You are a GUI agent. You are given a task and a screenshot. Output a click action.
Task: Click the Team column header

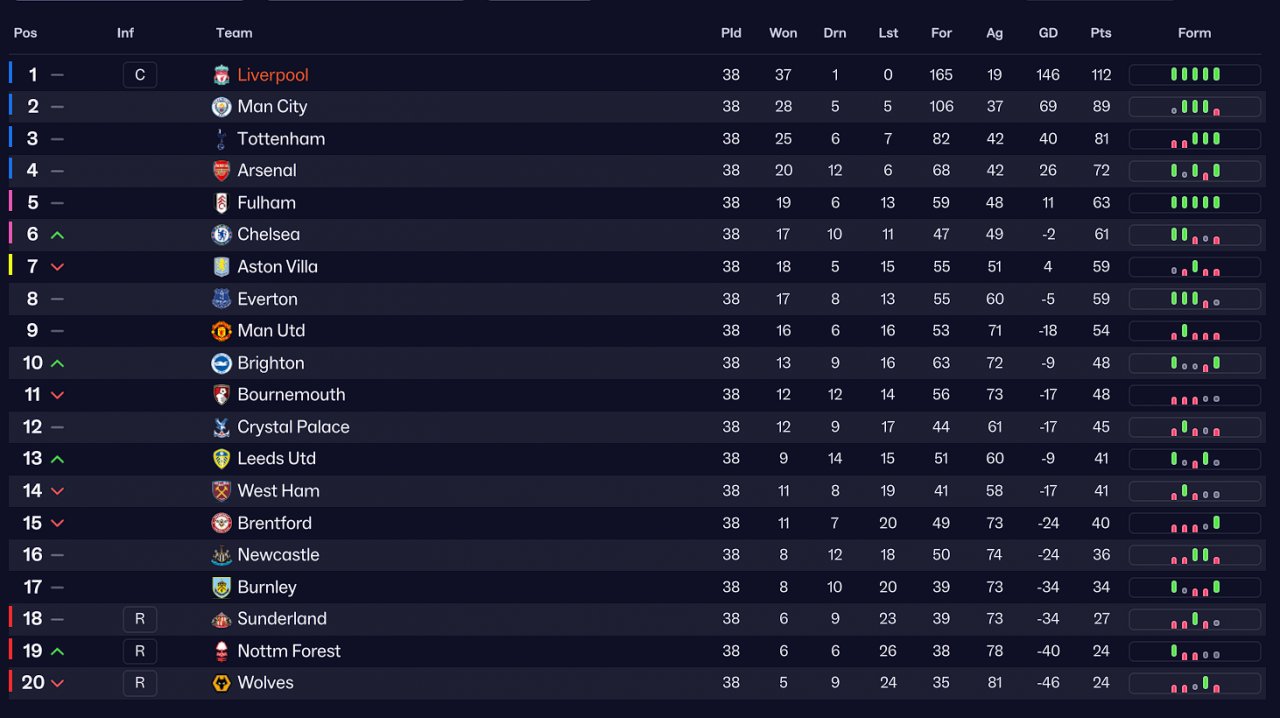point(234,33)
